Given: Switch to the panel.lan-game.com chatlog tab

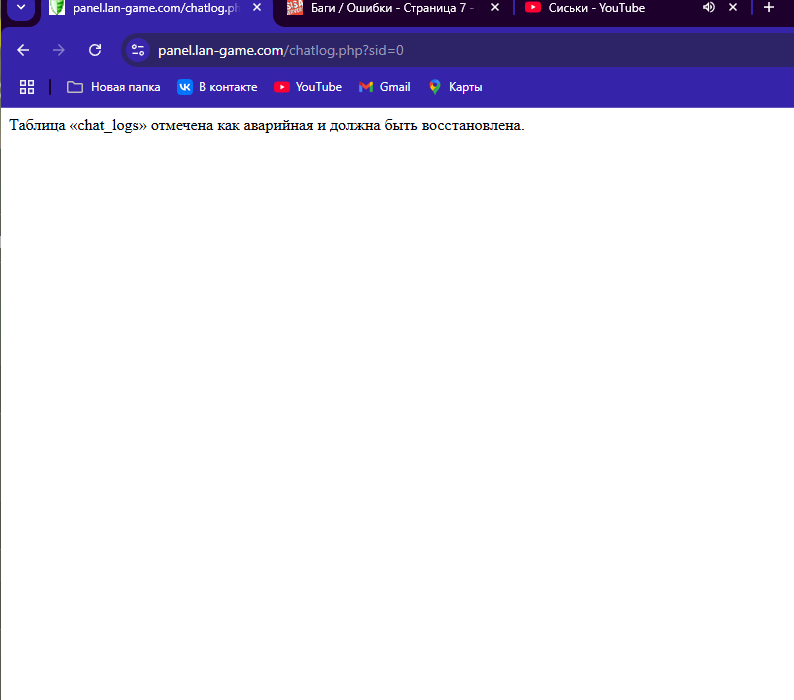Looking at the screenshot, I should pyautogui.click(x=150, y=8).
